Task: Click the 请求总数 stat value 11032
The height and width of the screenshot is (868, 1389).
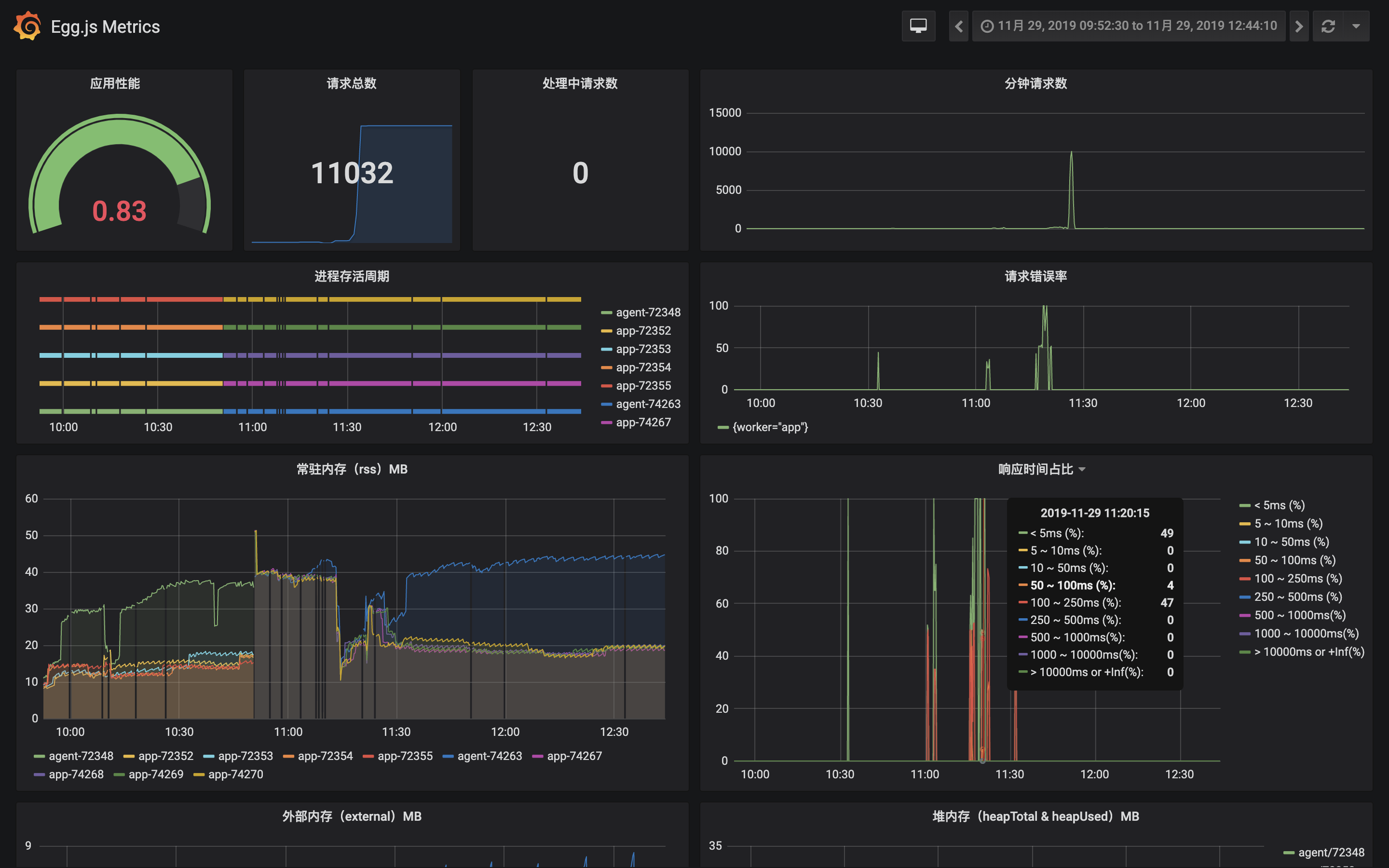Action: point(352,173)
